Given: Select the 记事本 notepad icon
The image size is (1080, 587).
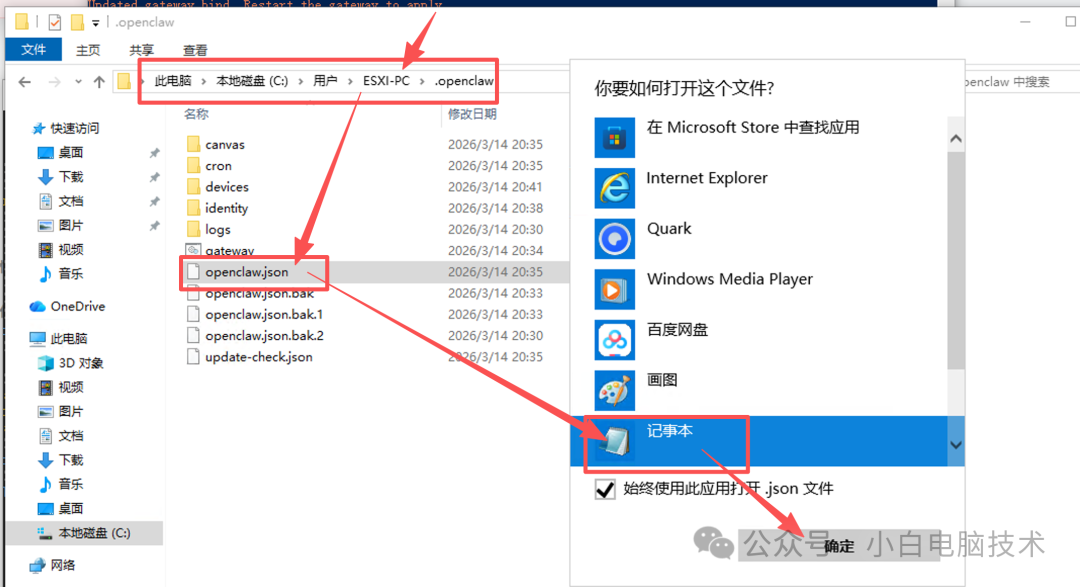Looking at the screenshot, I should click(x=614, y=441).
